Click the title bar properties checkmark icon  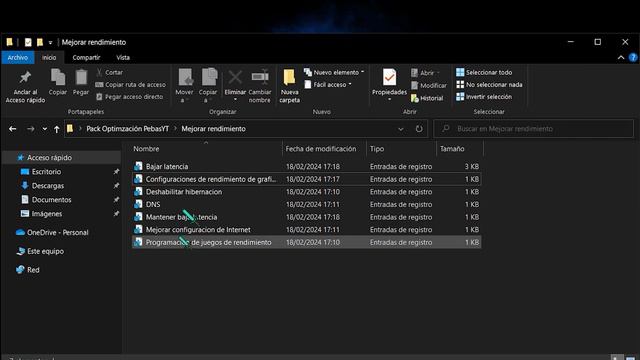(28, 42)
